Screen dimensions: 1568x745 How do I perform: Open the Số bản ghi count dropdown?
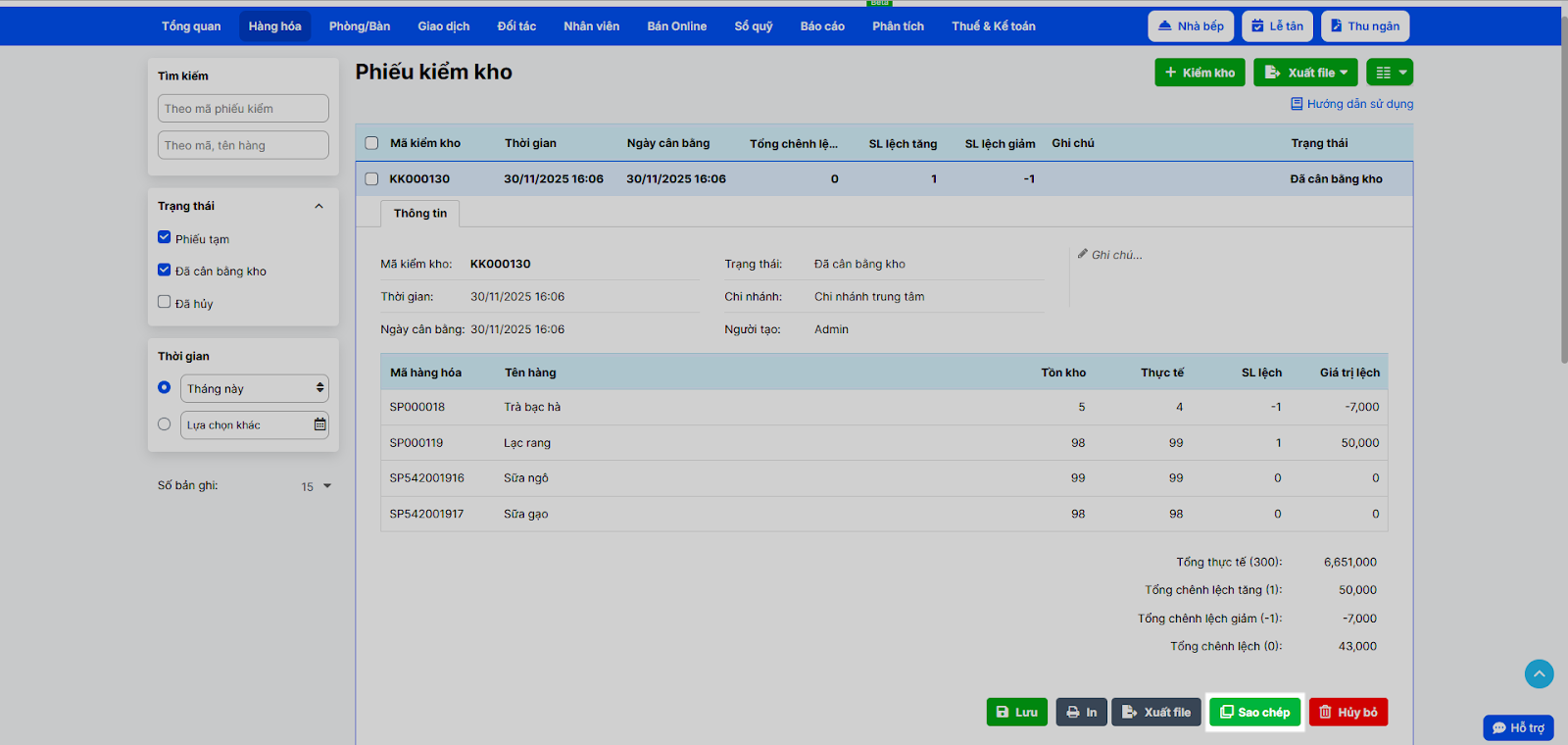pyautogui.click(x=317, y=486)
